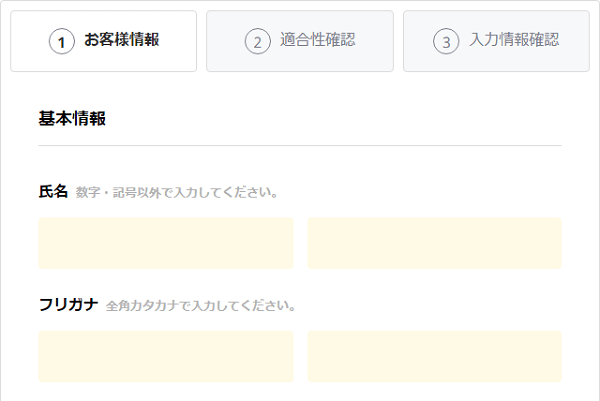Image resolution: width=600 pixels, height=401 pixels.
Task: Click the divider line below 基本情報
Action: click(x=300, y=145)
